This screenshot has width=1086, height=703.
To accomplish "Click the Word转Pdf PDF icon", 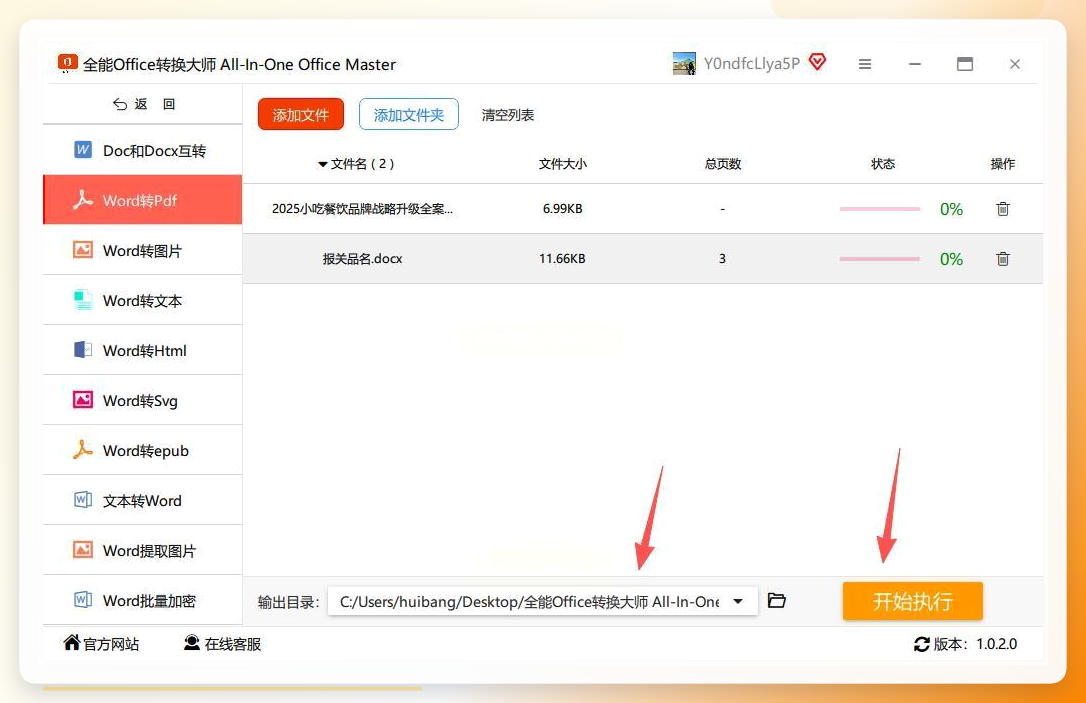I will coord(82,199).
